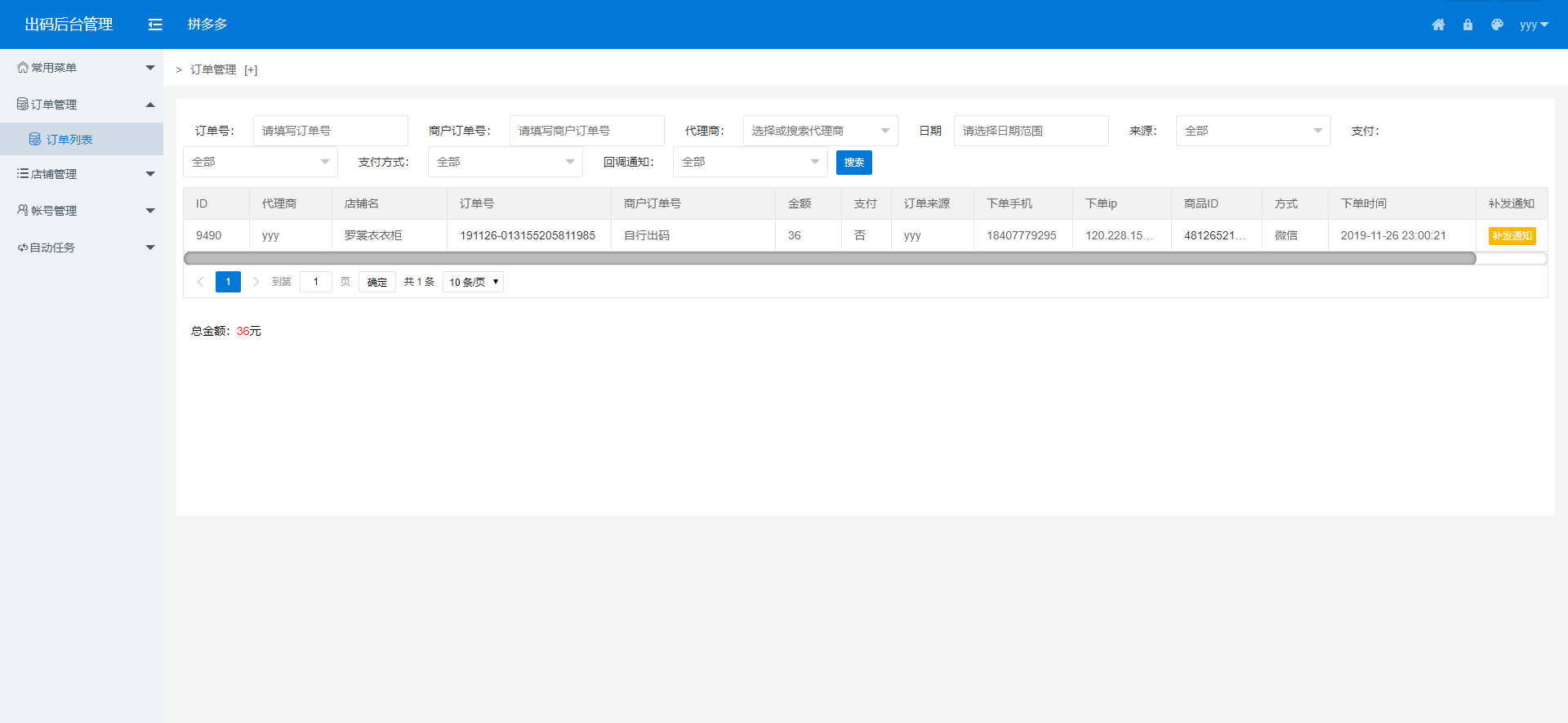Expand the 店铺管理 sidebar menu
The height and width of the screenshot is (723, 1568).
[x=82, y=174]
